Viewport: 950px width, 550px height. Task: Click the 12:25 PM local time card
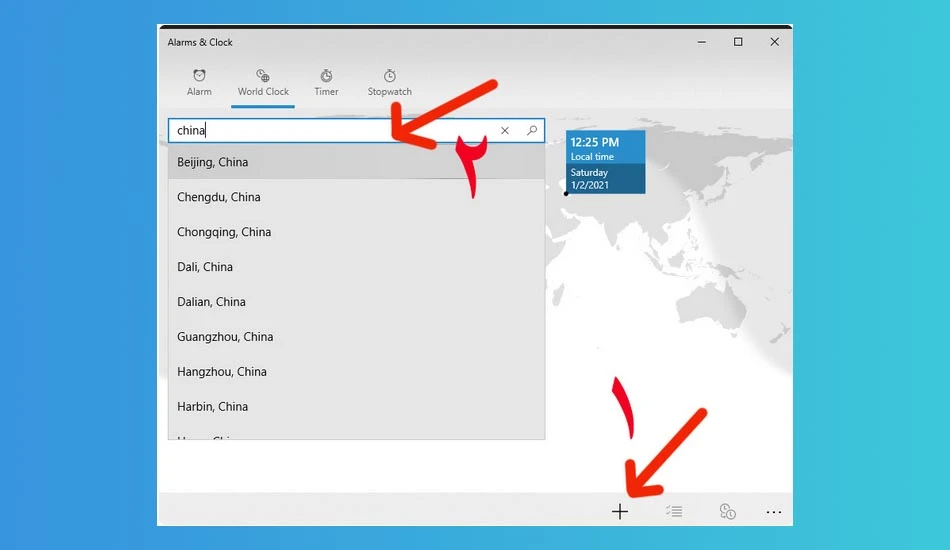pyautogui.click(x=605, y=162)
